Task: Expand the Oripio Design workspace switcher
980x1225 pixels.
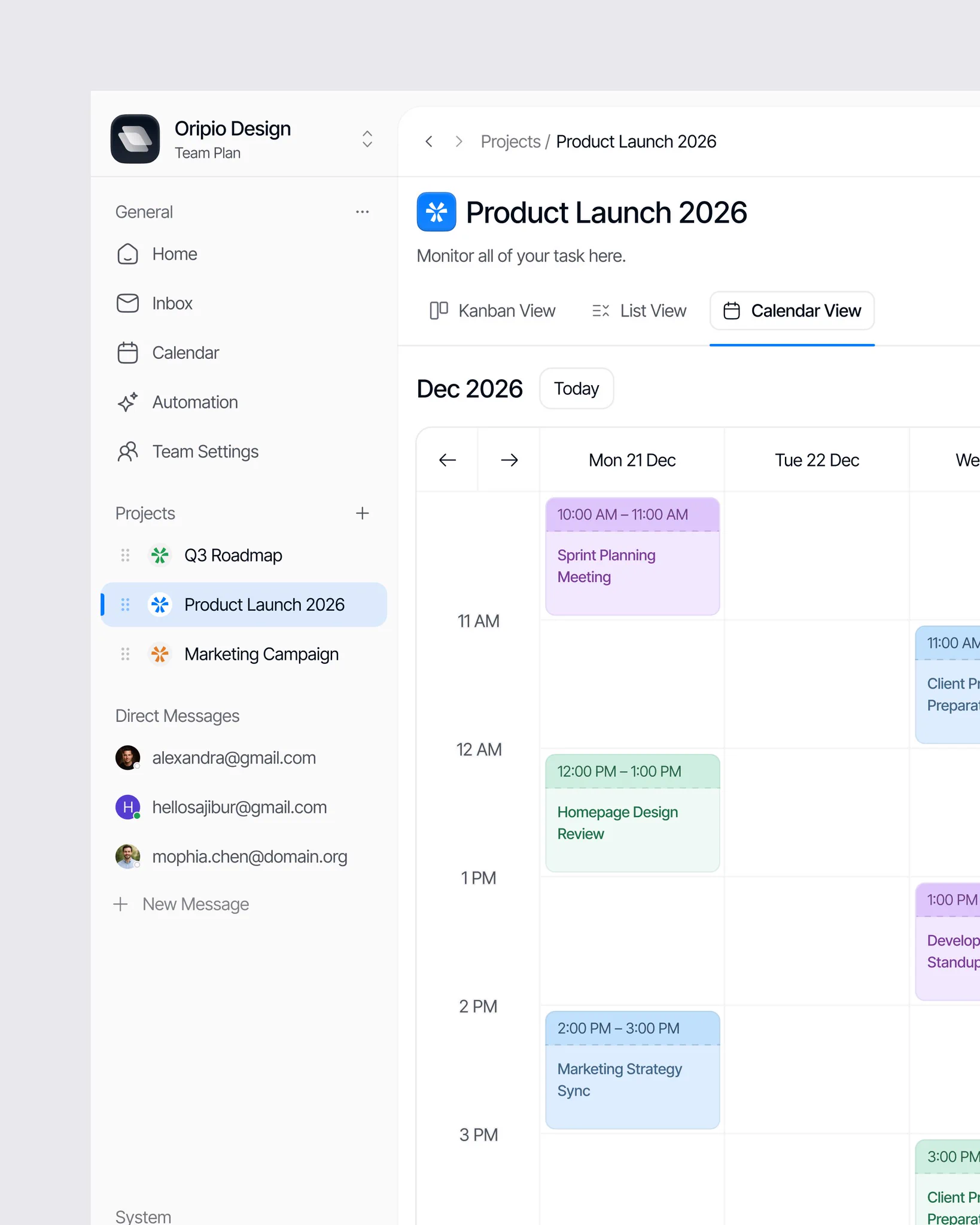Action: click(x=367, y=139)
